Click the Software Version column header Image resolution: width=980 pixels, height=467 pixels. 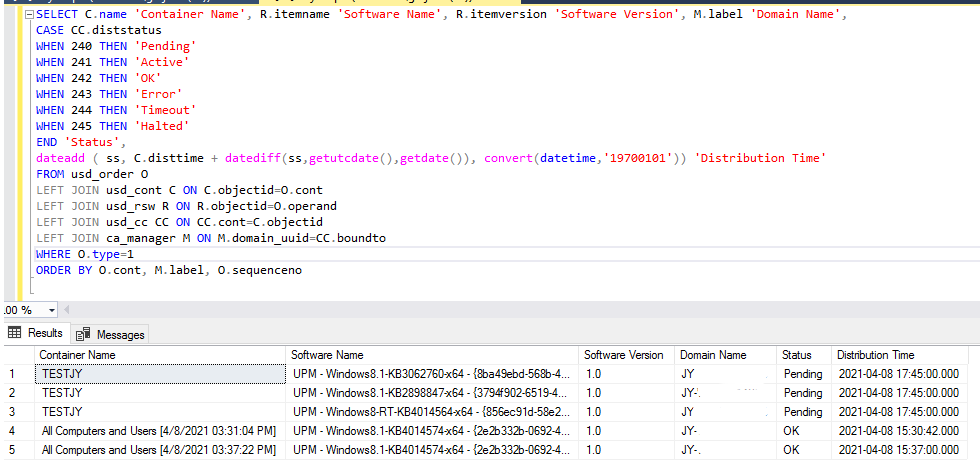[623, 355]
